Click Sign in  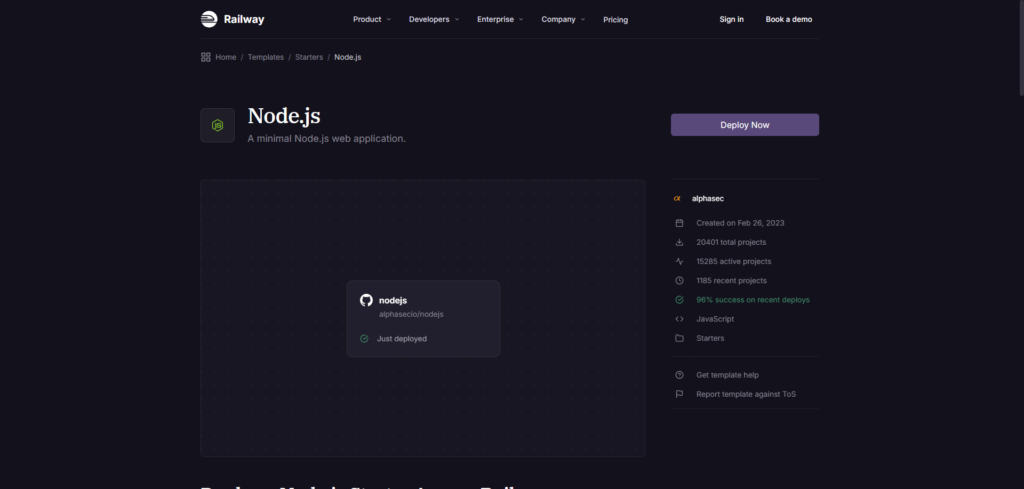(x=731, y=20)
